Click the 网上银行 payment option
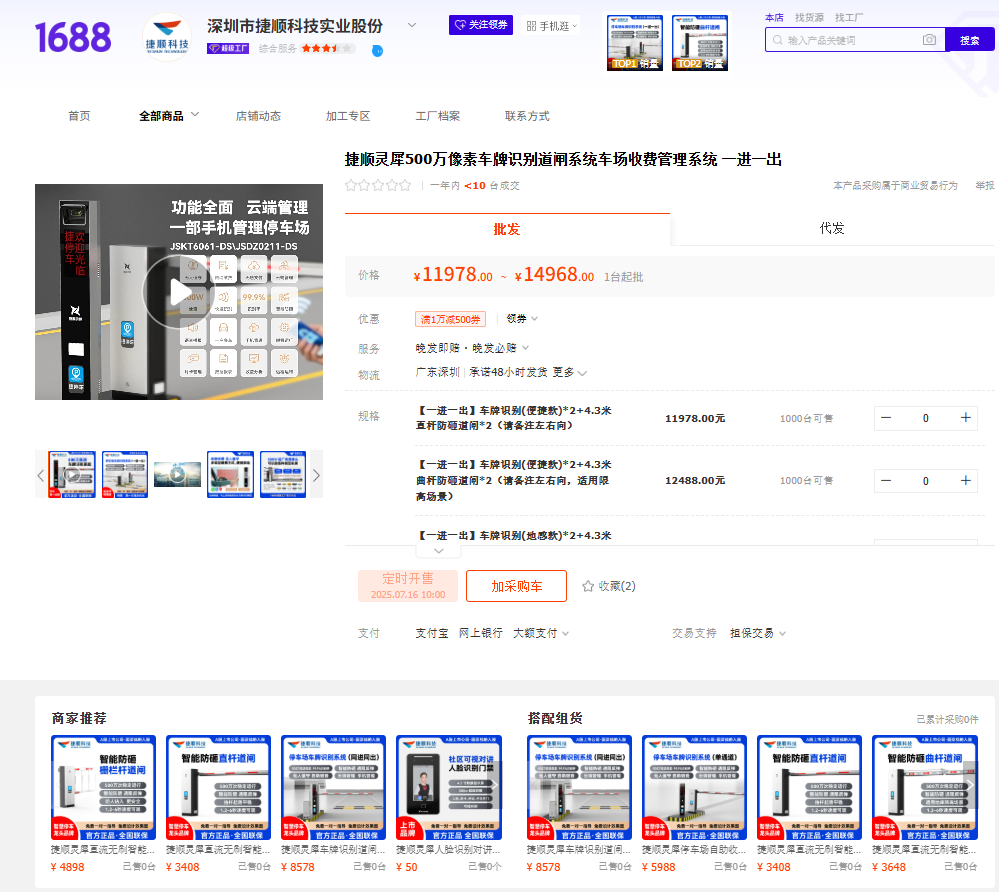 [x=480, y=633]
